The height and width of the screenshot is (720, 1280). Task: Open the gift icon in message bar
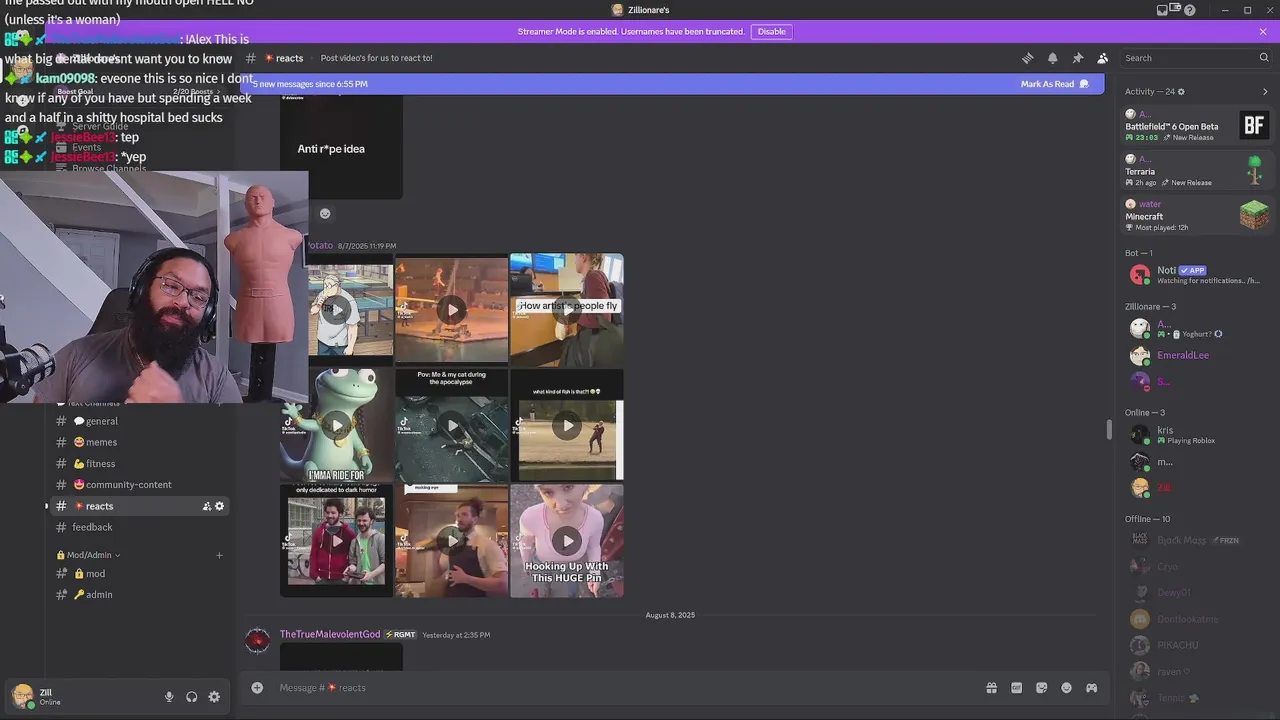pyautogui.click(x=991, y=687)
